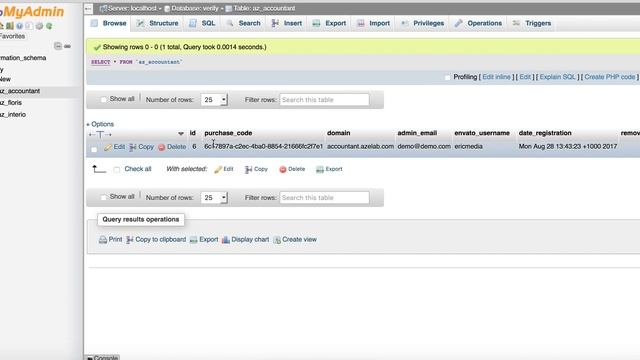This screenshot has width=640, height=360.
Task: Click the ericmedia username cell
Action: [469, 146]
